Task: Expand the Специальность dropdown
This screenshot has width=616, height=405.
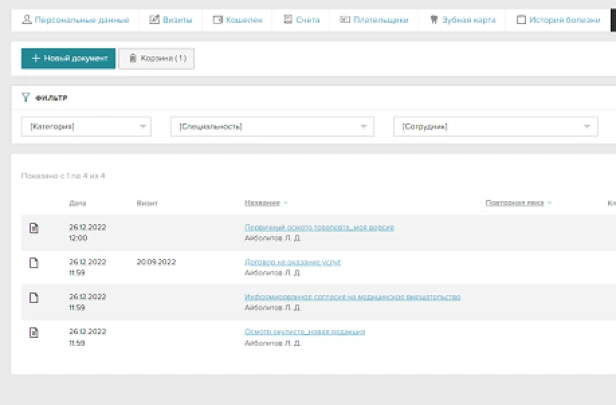Action: (272, 127)
